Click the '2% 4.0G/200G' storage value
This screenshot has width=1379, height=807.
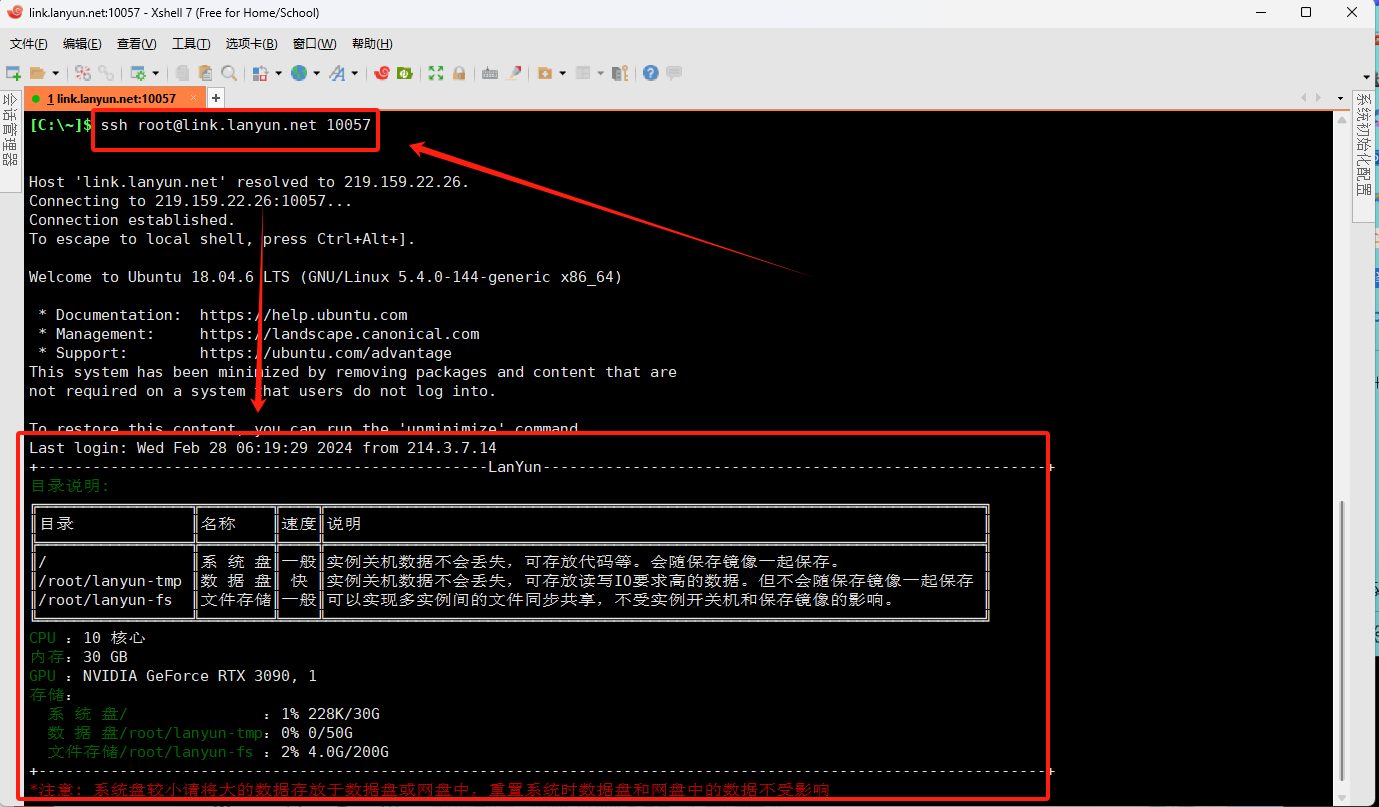coord(335,752)
